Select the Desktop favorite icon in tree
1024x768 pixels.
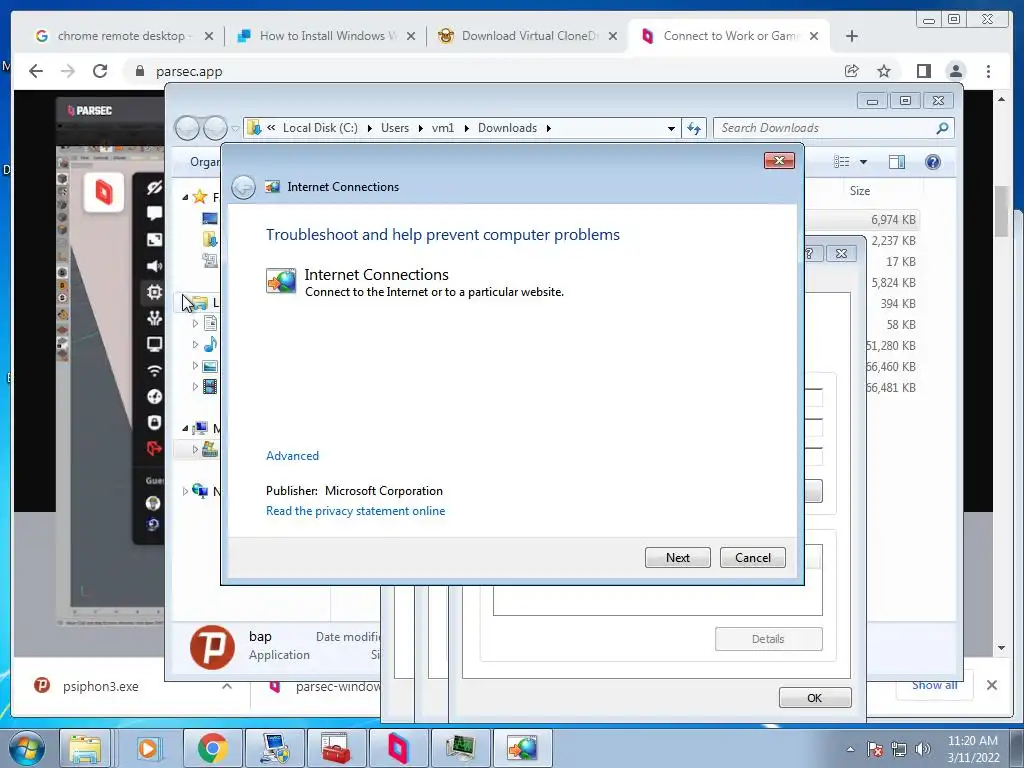[210, 218]
